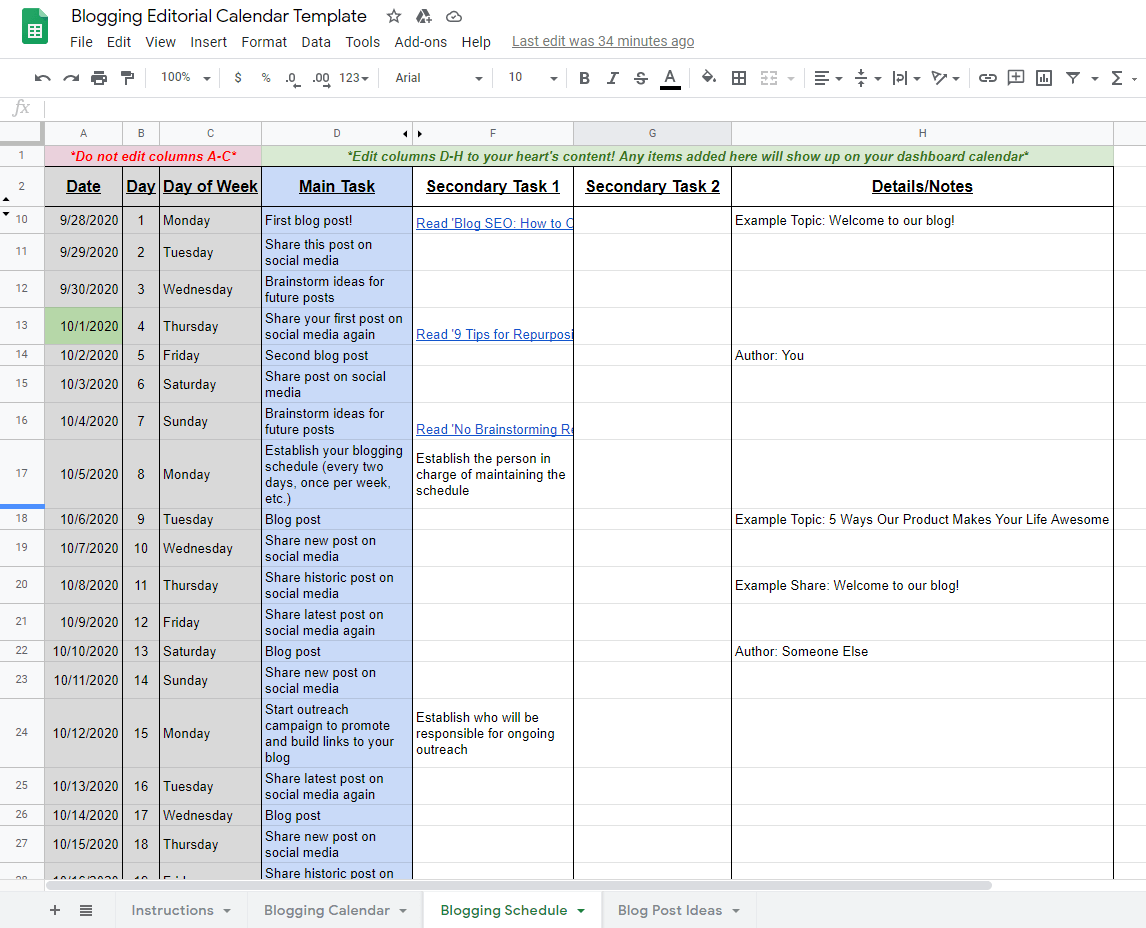Open the Borders tool
The height and width of the screenshot is (928, 1146).
(x=738, y=77)
